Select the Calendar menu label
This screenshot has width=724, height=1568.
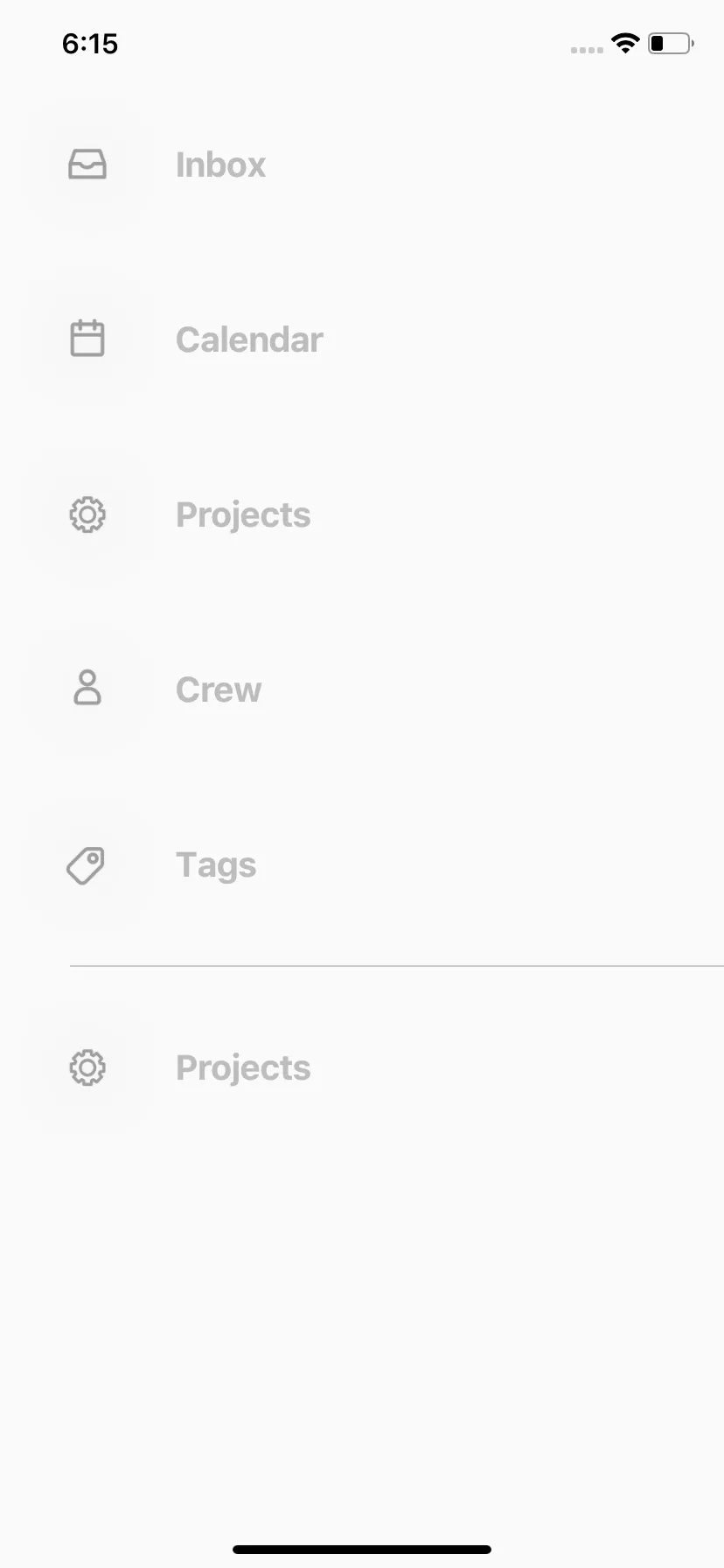coord(249,339)
